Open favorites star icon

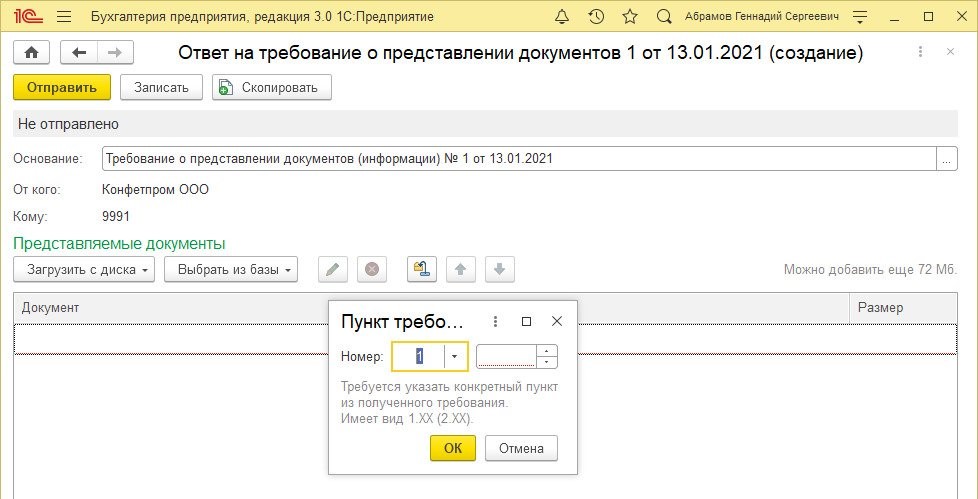point(629,17)
